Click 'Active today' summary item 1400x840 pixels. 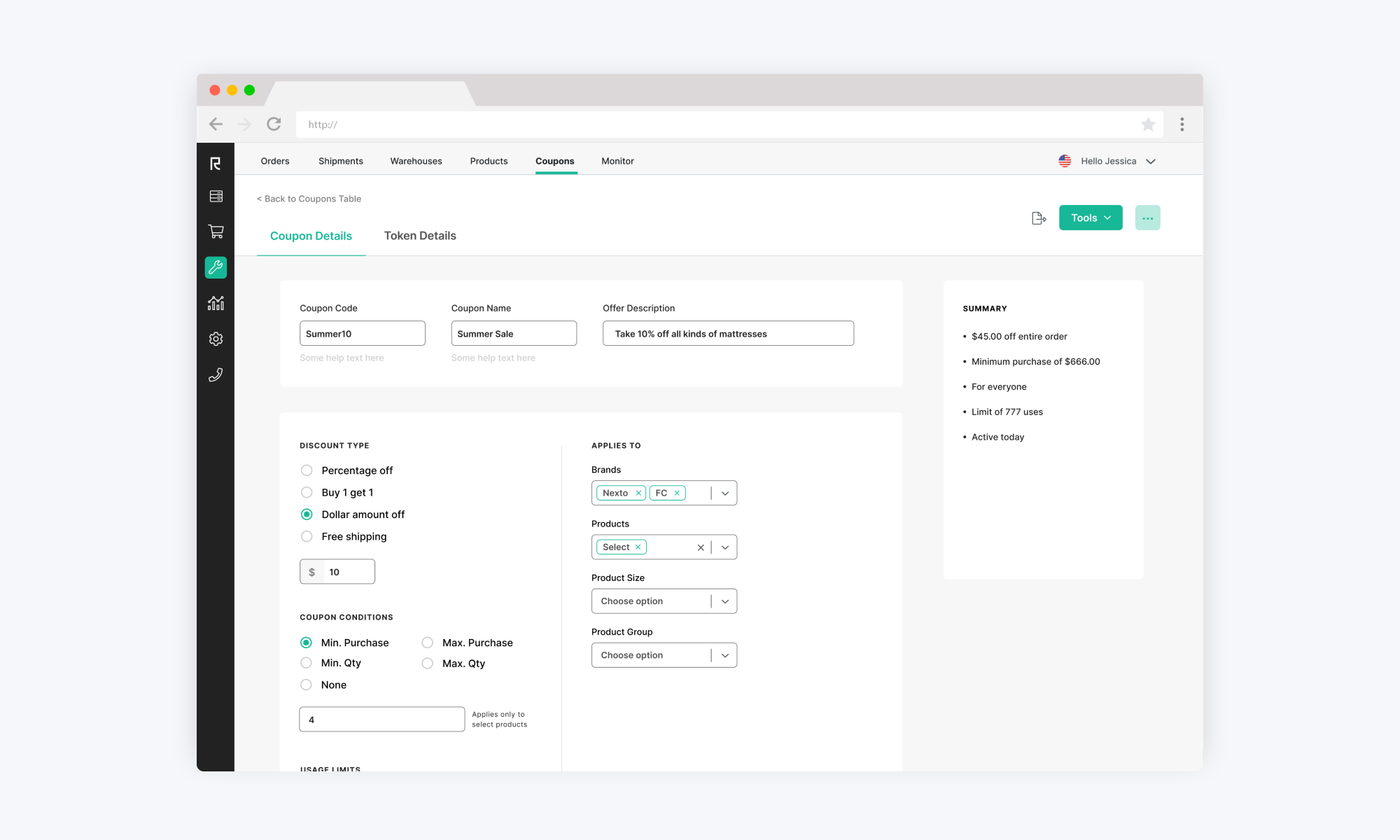(997, 437)
